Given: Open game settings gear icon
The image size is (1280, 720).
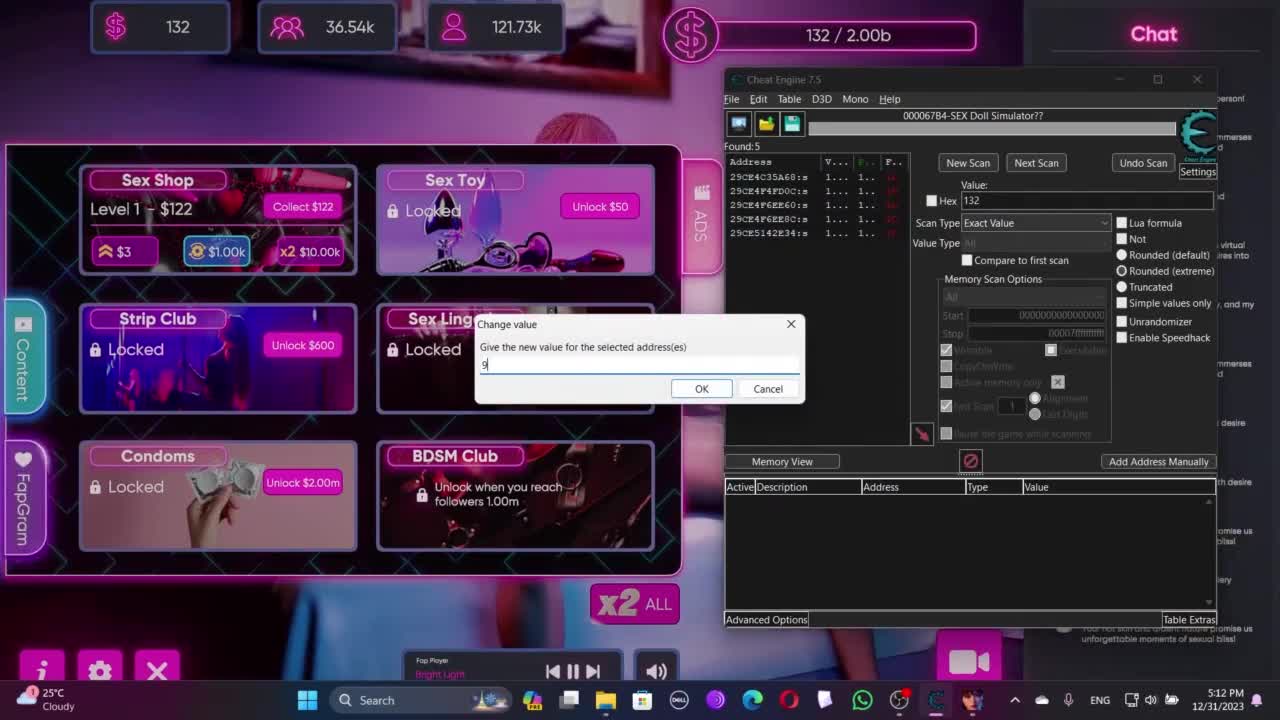Looking at the screenshot, I should [99, 671].
